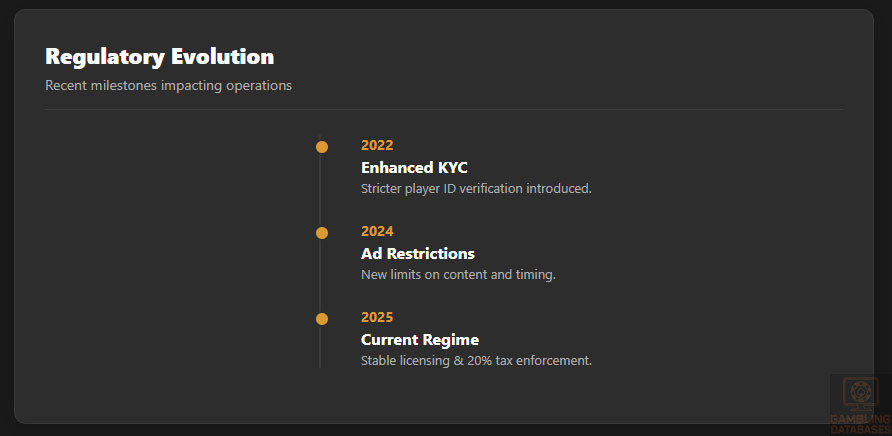Click the "New limits on content and timing" text
892x436 pixels.
point(458,274)
